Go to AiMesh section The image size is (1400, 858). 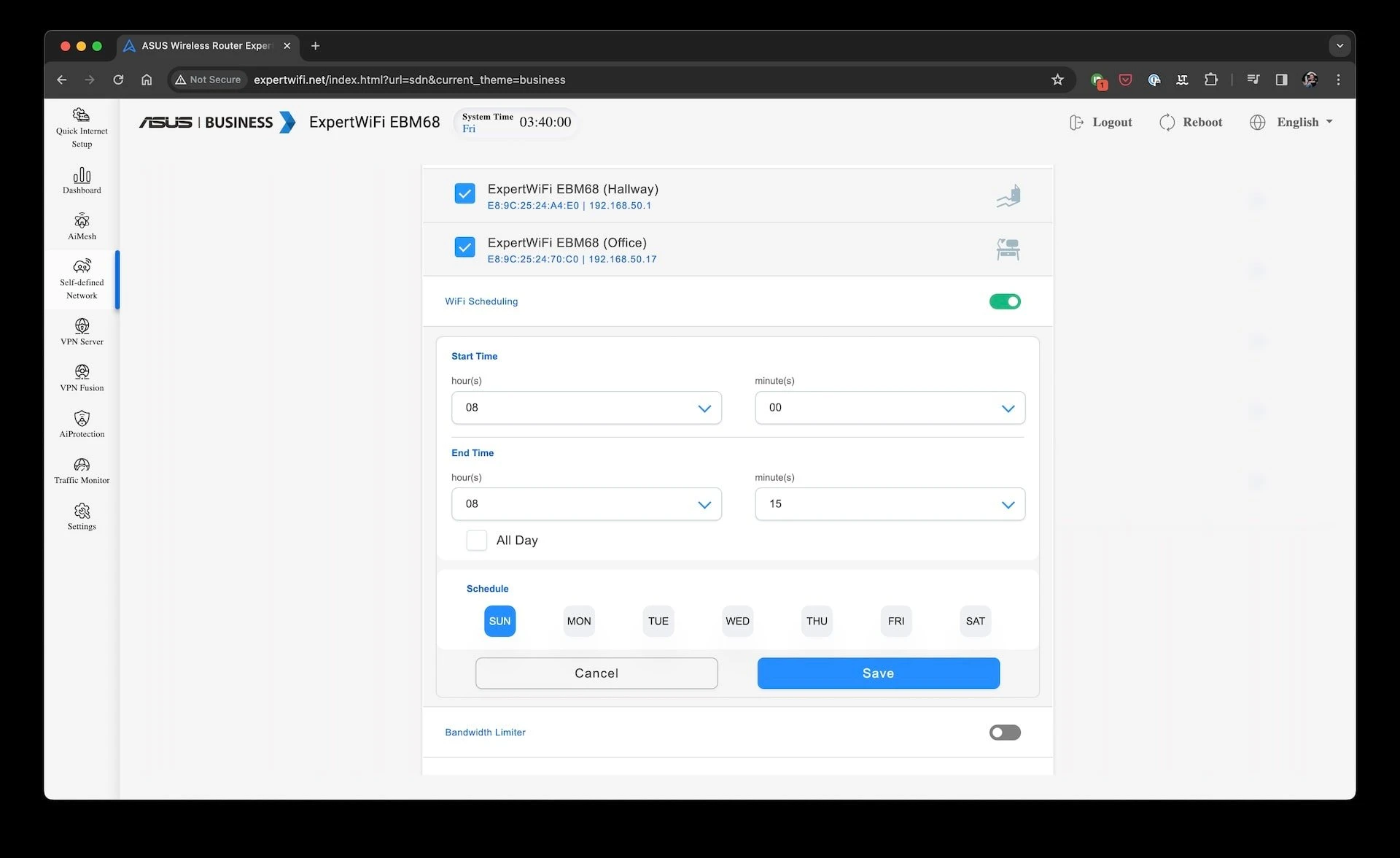click(x=82, y=226)
